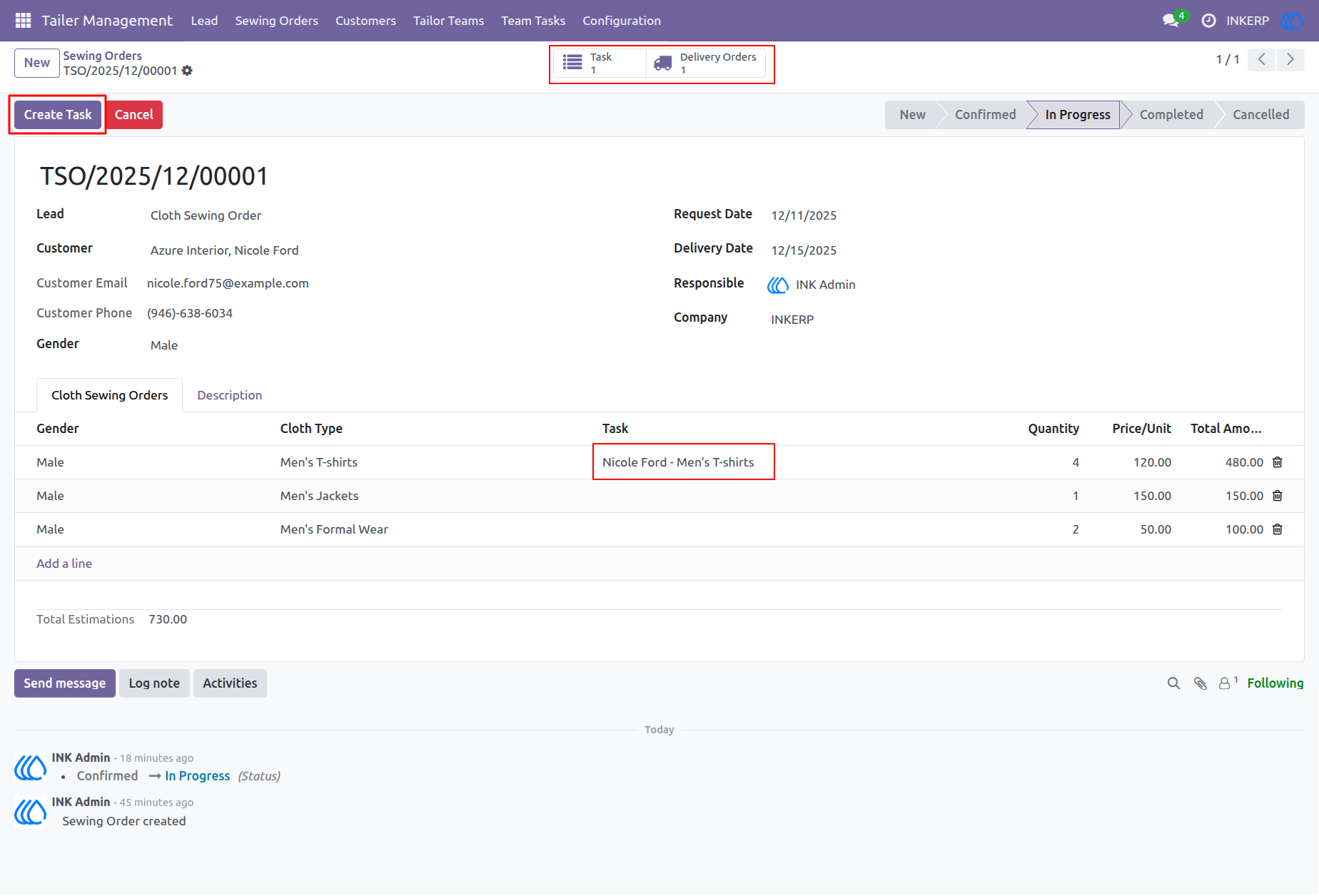Open the activities clock icon
This screenshot has width=1319, height=896.
click(x=1208, y=21)
